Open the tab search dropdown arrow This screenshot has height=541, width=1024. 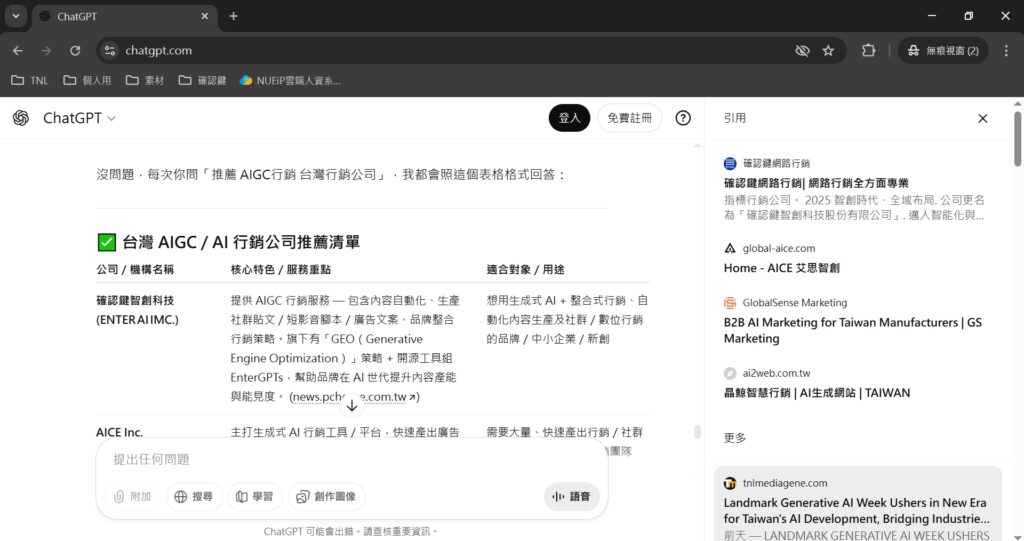coord(16,16)
